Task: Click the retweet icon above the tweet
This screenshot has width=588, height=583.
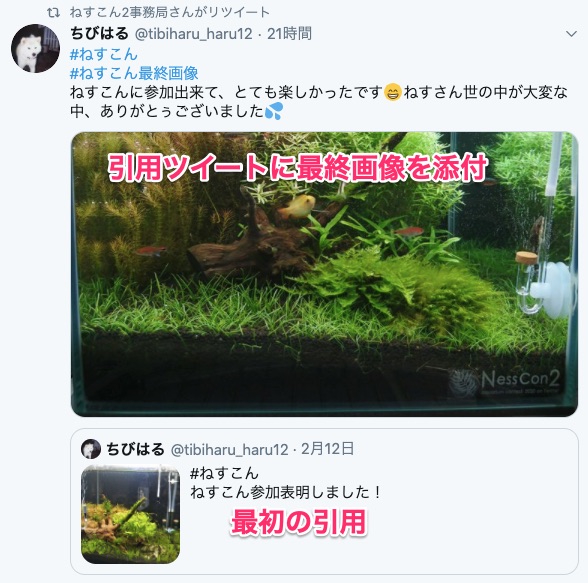Action: (53, 12)
